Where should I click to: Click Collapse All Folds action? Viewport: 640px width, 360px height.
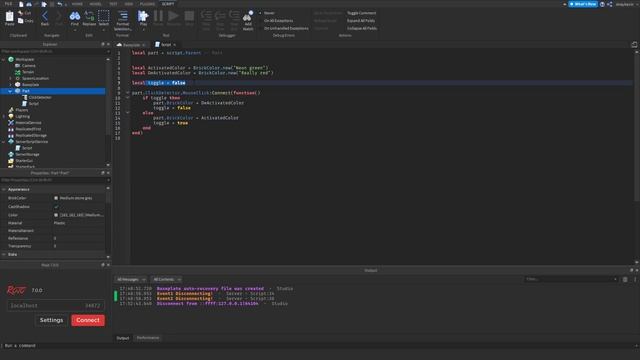[x=362, y=28]
